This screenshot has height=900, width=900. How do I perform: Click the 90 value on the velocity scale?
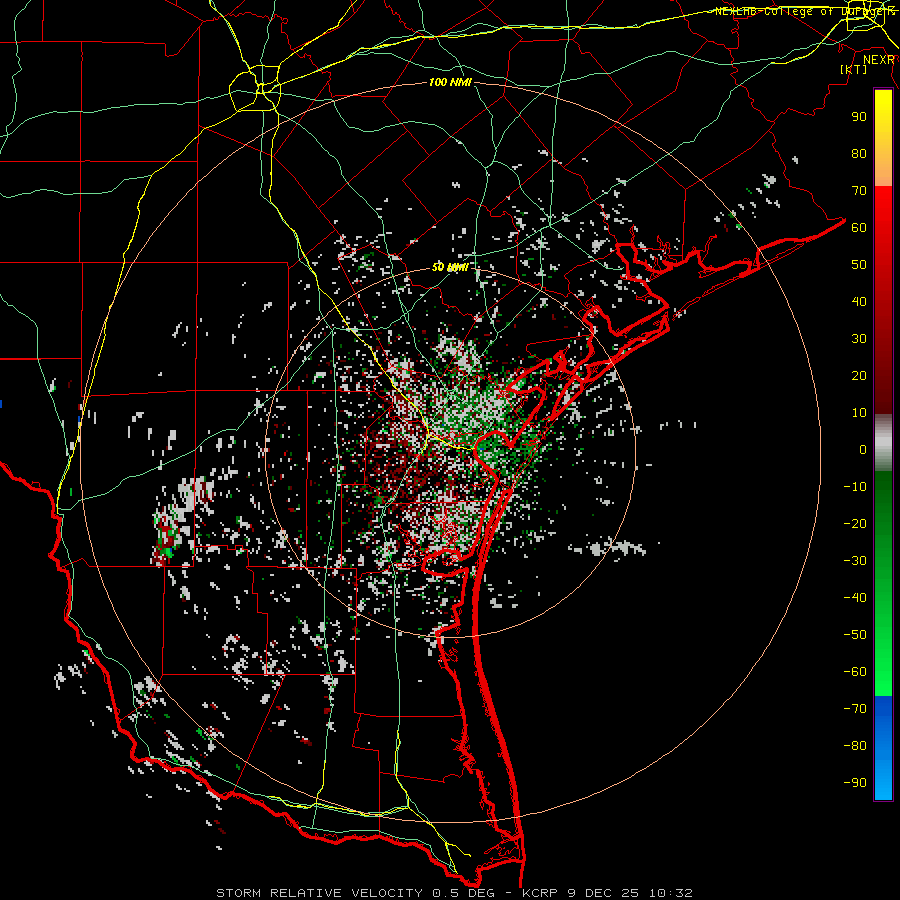pos(859,117)
